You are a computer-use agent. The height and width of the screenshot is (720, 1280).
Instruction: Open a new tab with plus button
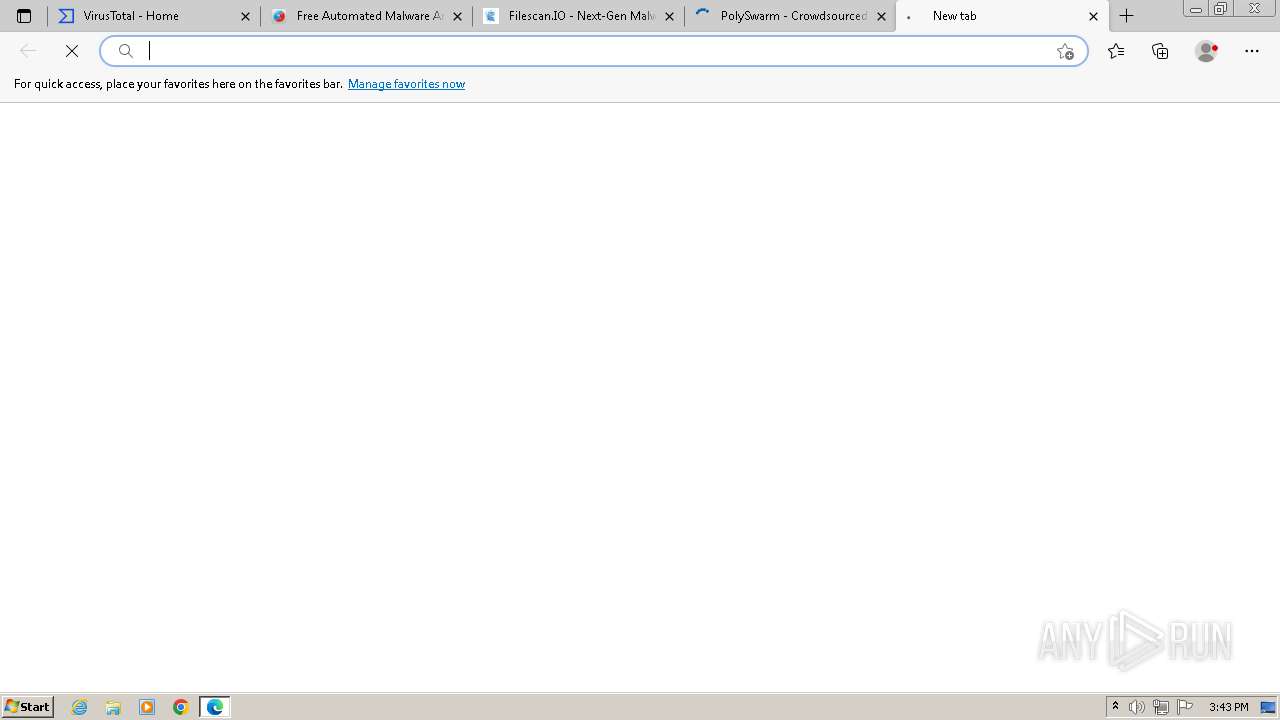point(1126,16)
